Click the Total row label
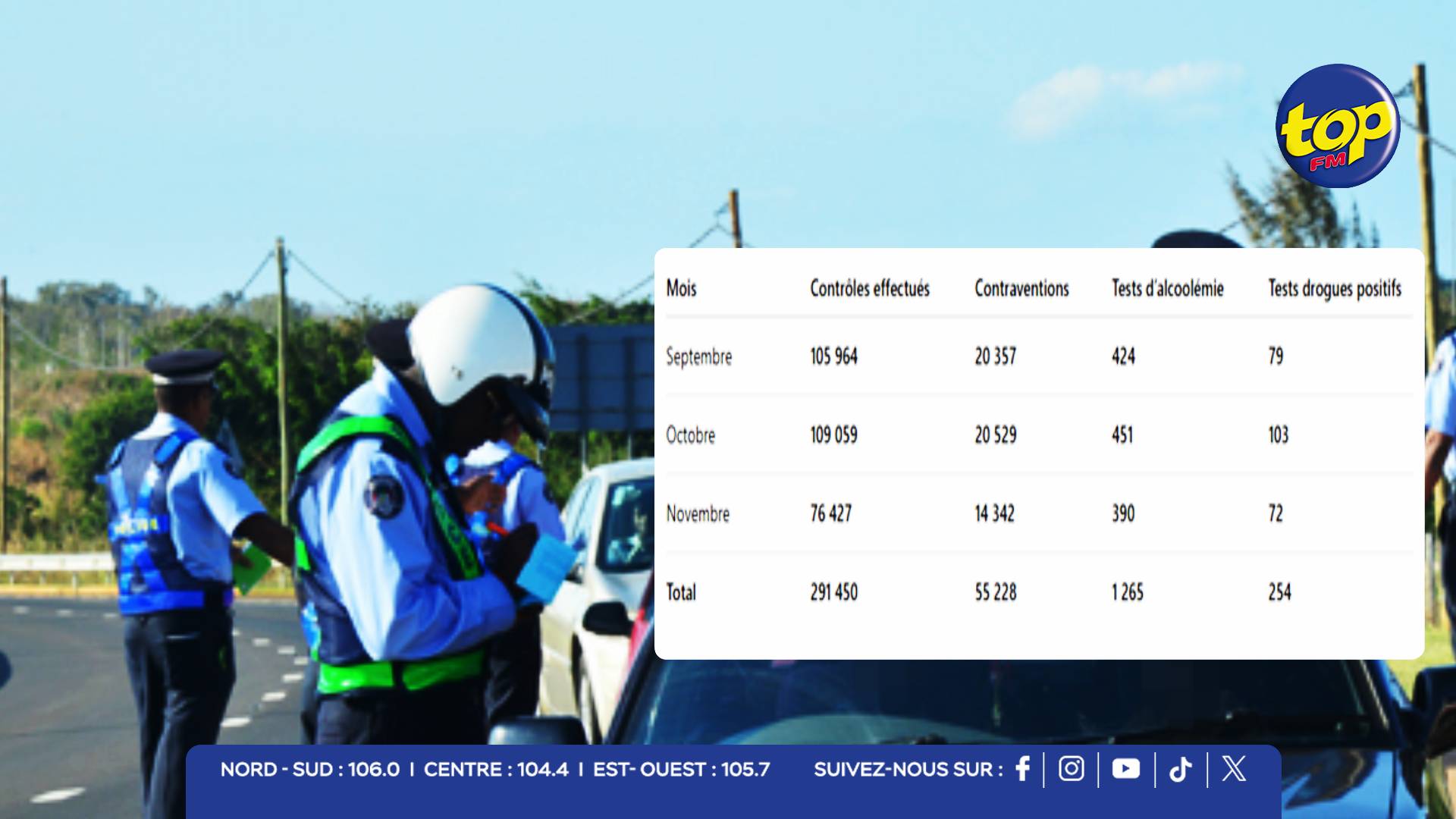The height and width of the screenshot is (819, 1456). pyautogui.click(x=681, y=592)
